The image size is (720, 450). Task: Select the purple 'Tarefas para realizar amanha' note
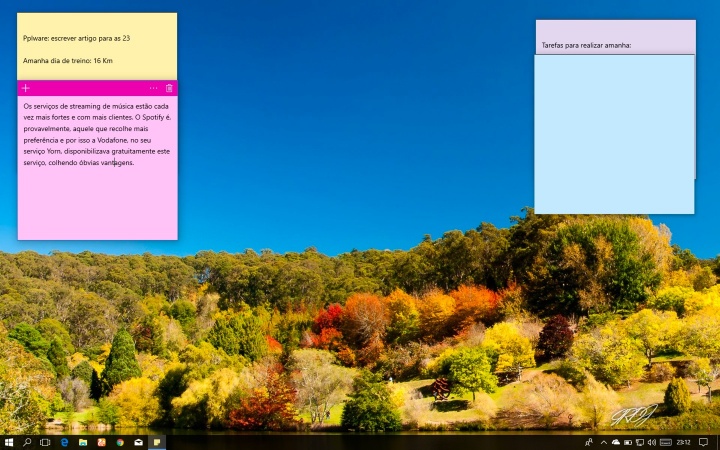coord(614,37)
